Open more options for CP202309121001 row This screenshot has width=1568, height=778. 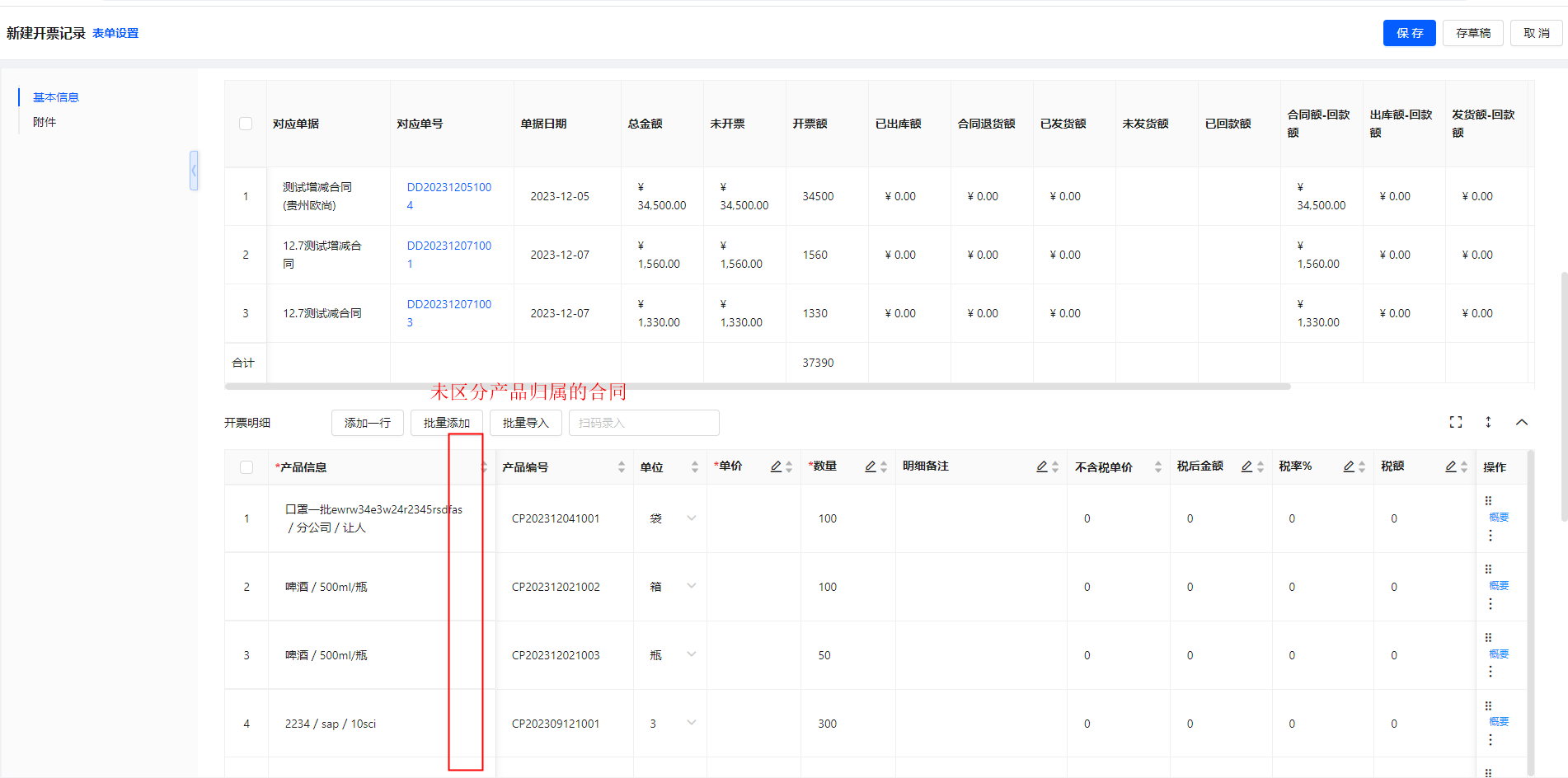pyautogui.click(x=1491, y=740)
